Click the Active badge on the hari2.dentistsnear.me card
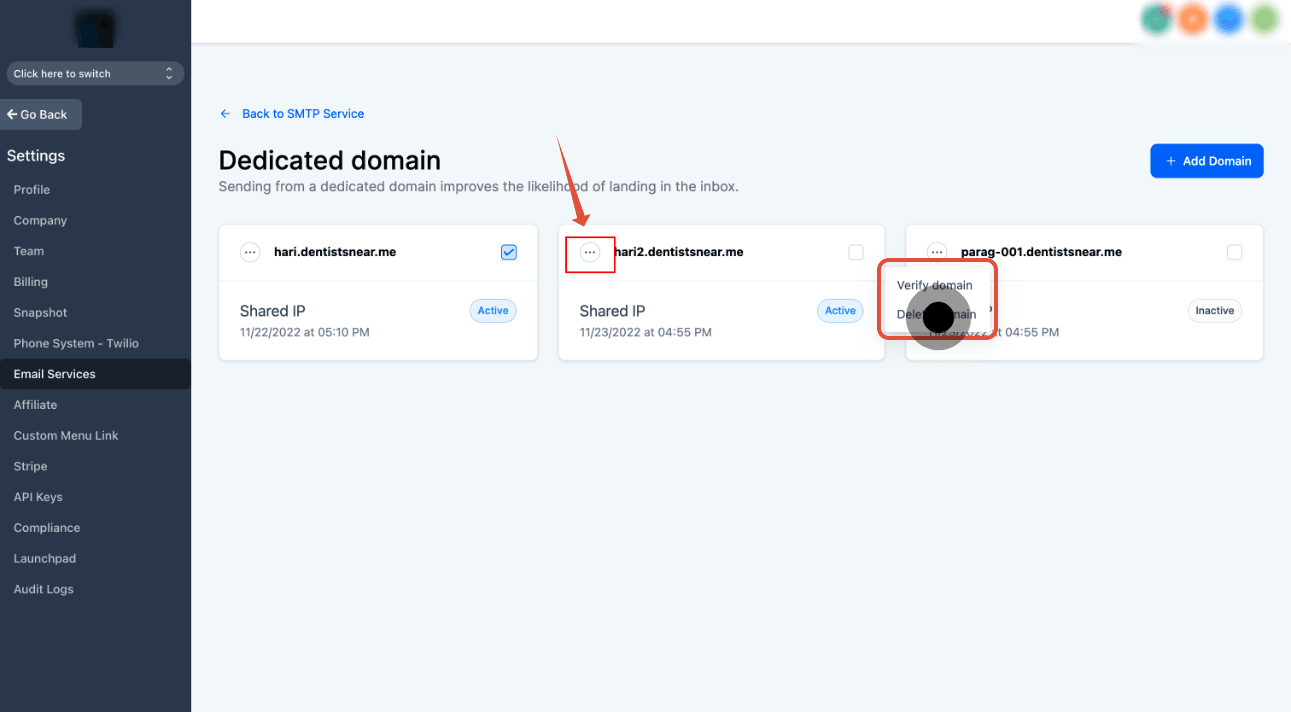 tap(840, 311)
